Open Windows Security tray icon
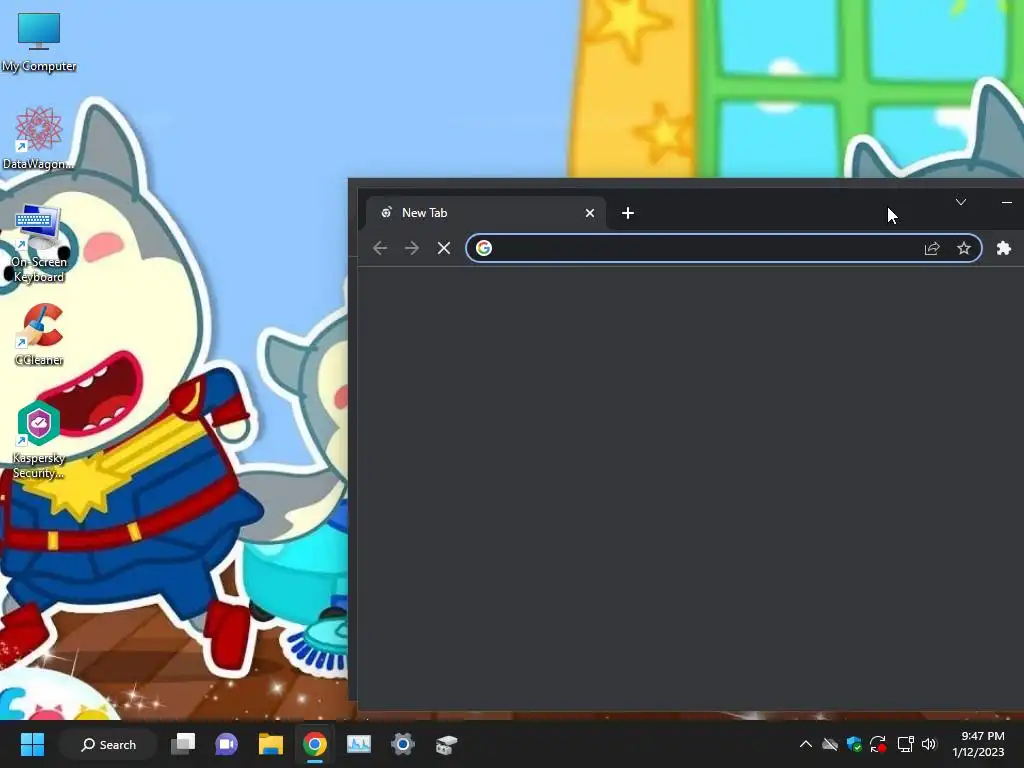Screen dimensions: 1024x768 (x=854, y=744)
